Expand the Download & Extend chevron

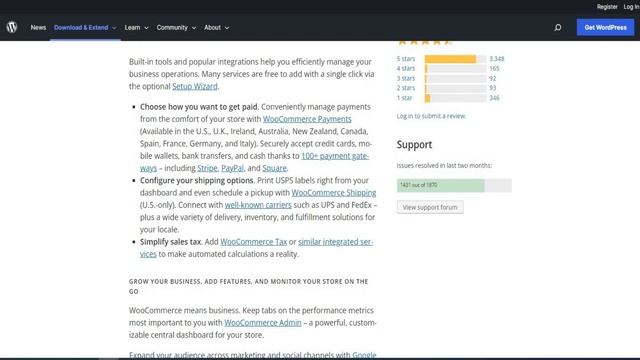(114, 28)
